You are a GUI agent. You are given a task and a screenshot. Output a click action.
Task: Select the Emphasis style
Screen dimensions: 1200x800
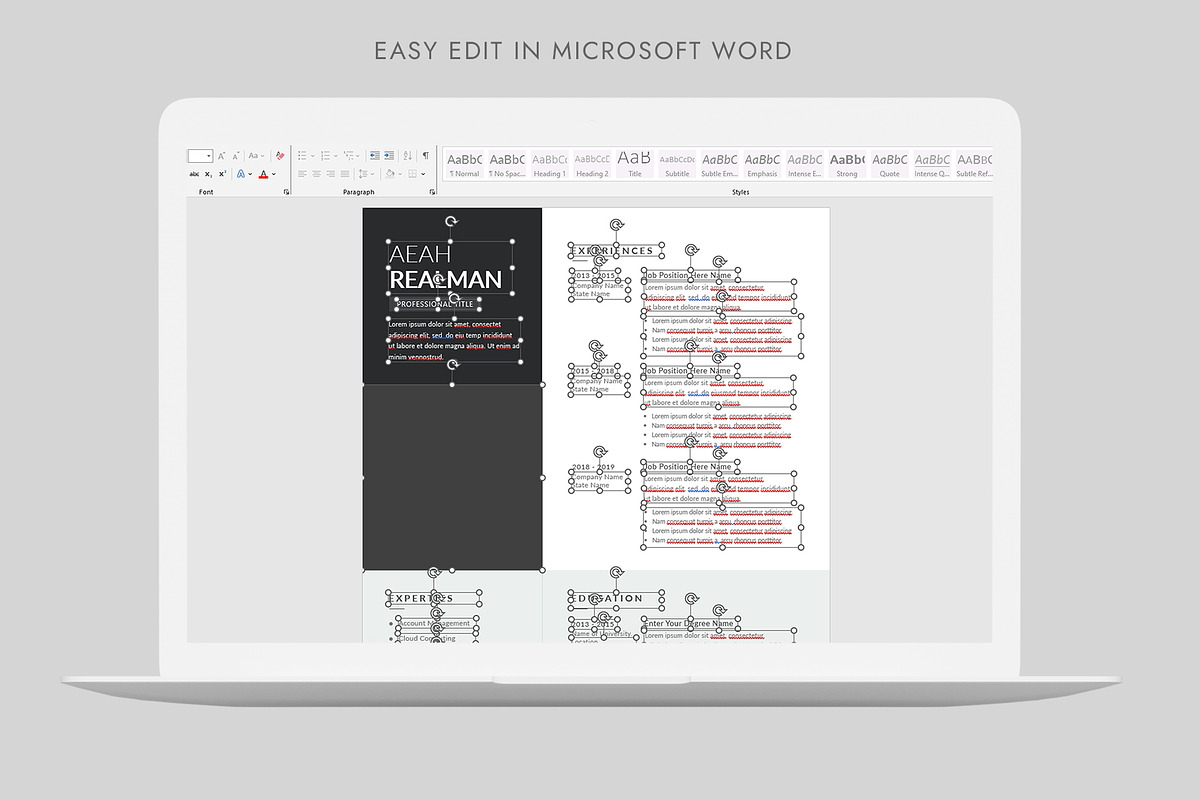762,164
